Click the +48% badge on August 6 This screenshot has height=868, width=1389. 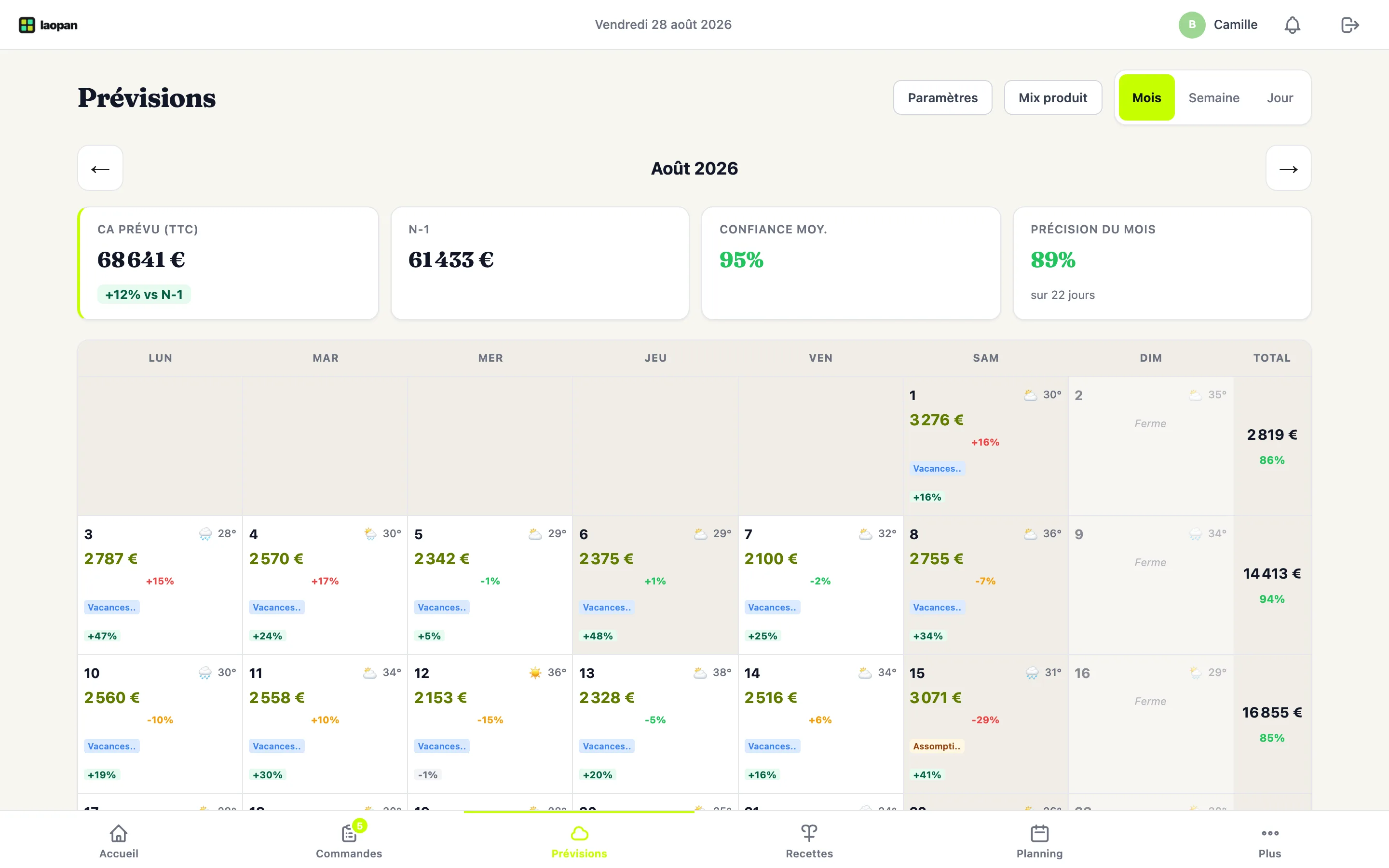598,636
